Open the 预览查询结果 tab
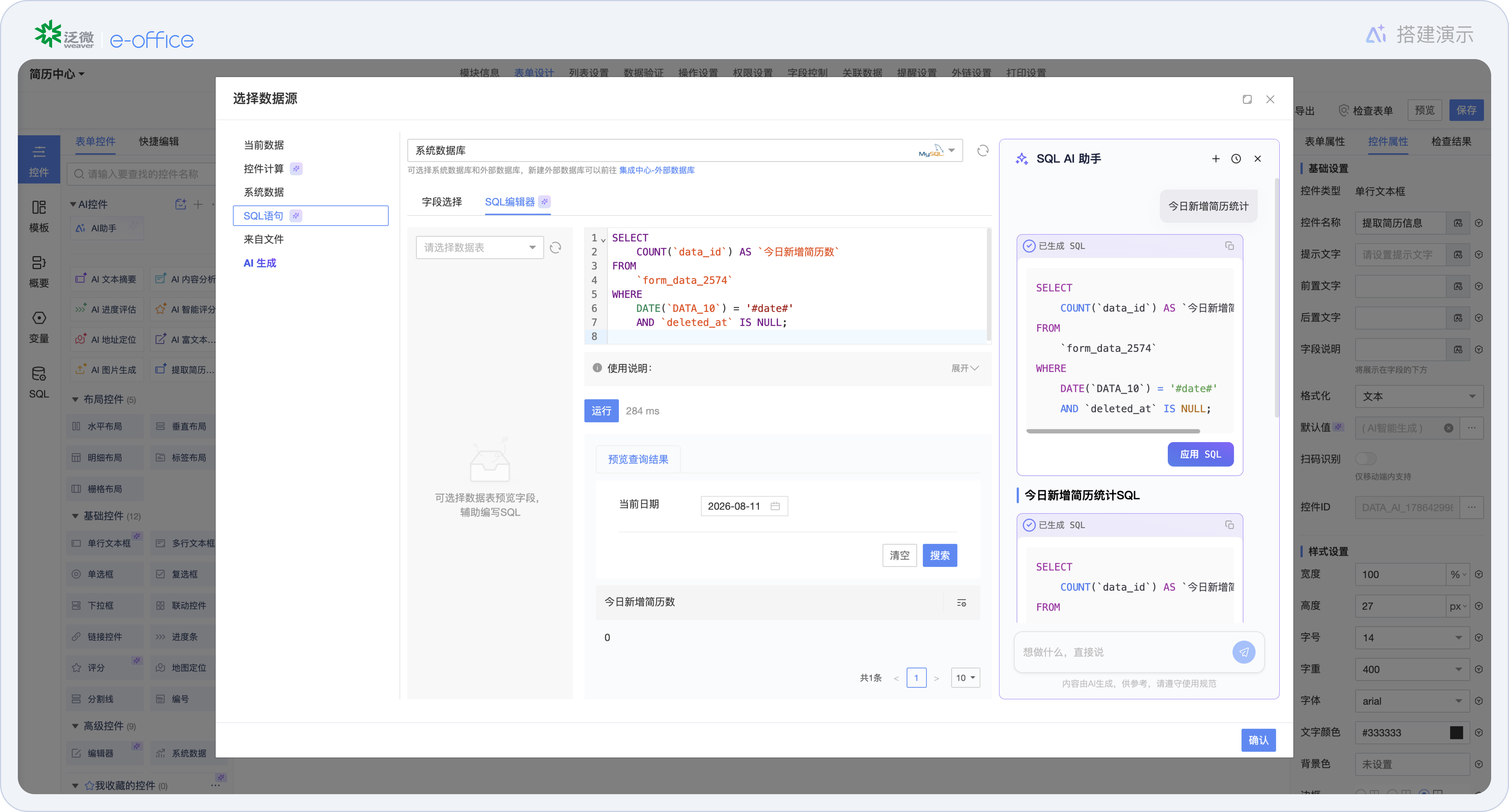Screen dimensions: 1509x812 click(x=638, y=459)
